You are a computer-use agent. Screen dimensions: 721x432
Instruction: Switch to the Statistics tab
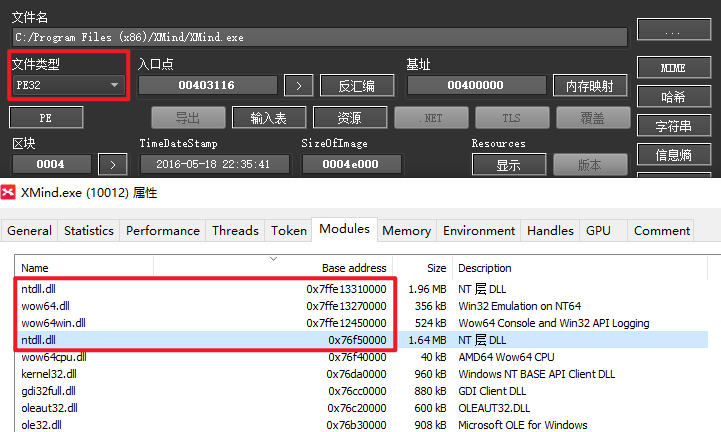[89, 230]
